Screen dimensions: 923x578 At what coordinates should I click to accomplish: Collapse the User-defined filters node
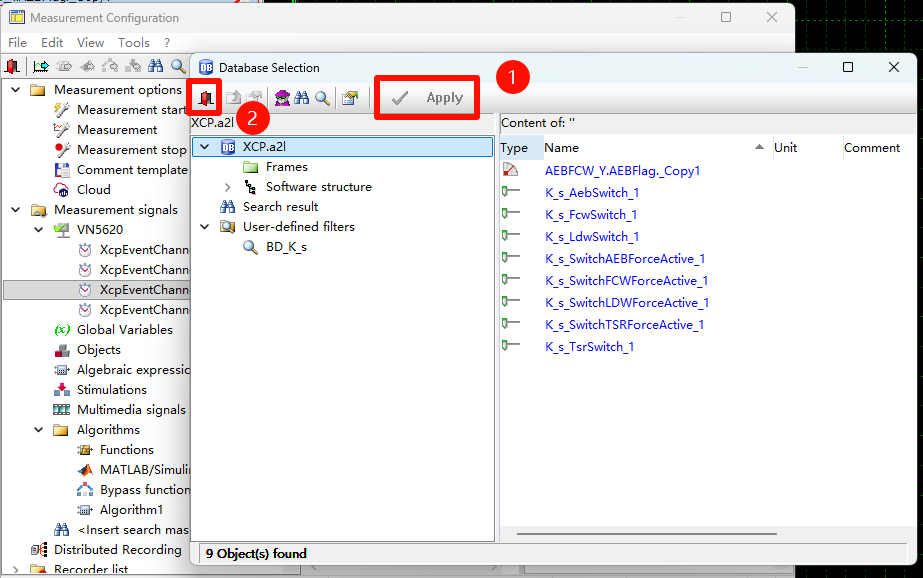click(205, 227)
